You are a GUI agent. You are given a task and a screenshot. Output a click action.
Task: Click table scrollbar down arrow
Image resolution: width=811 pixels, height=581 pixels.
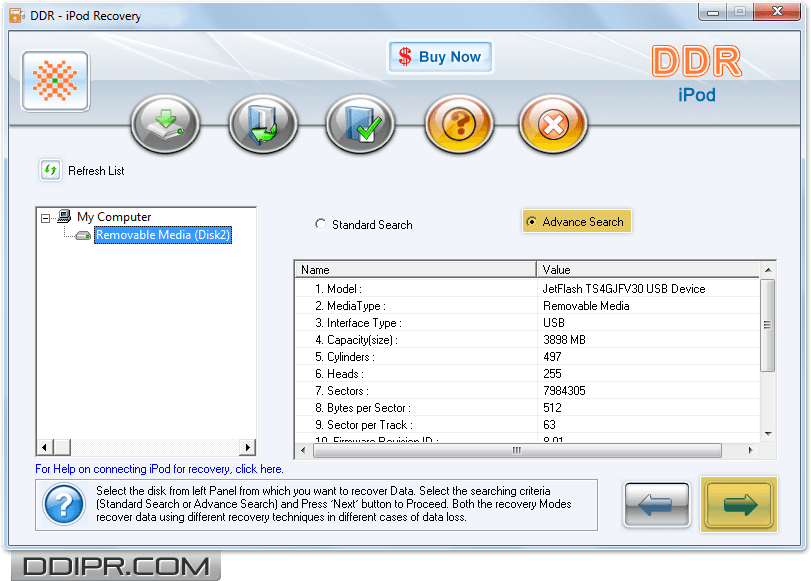click(768, 434)
